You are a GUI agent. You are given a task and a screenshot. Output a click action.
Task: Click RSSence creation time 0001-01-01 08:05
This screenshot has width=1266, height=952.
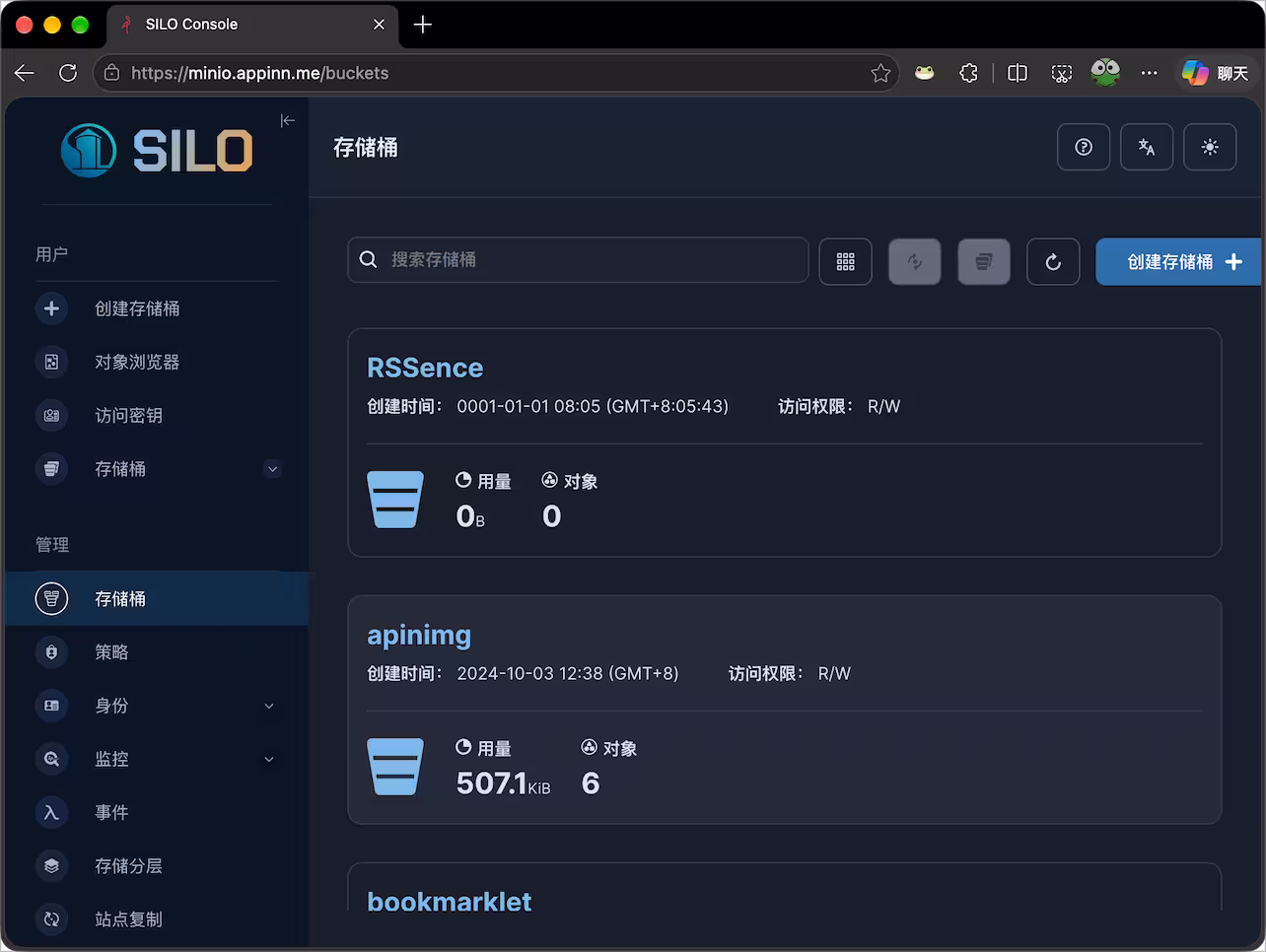point(592,406)
